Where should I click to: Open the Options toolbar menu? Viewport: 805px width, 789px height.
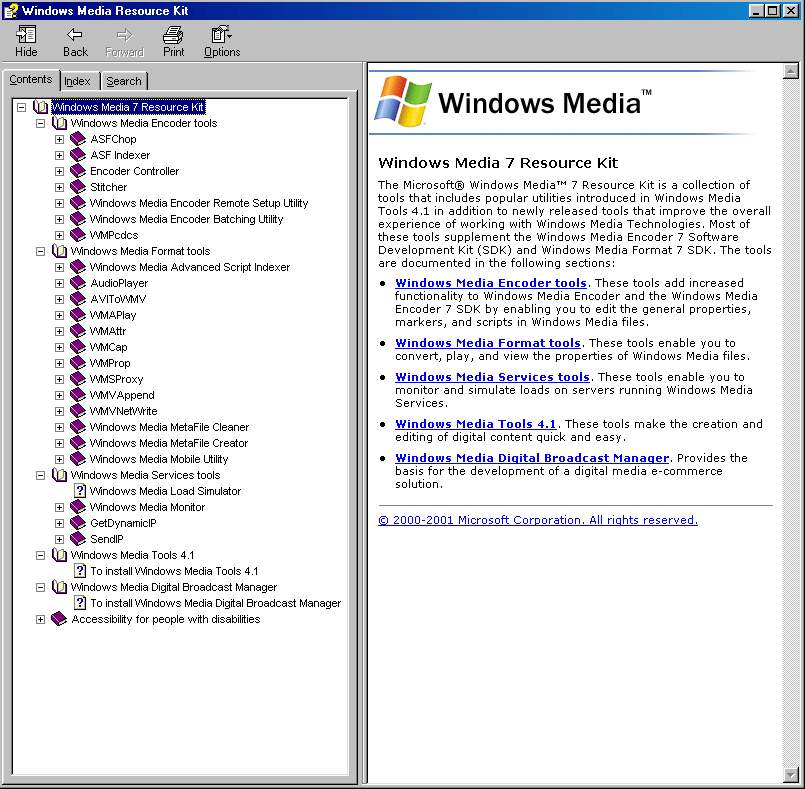pos(222,41)
